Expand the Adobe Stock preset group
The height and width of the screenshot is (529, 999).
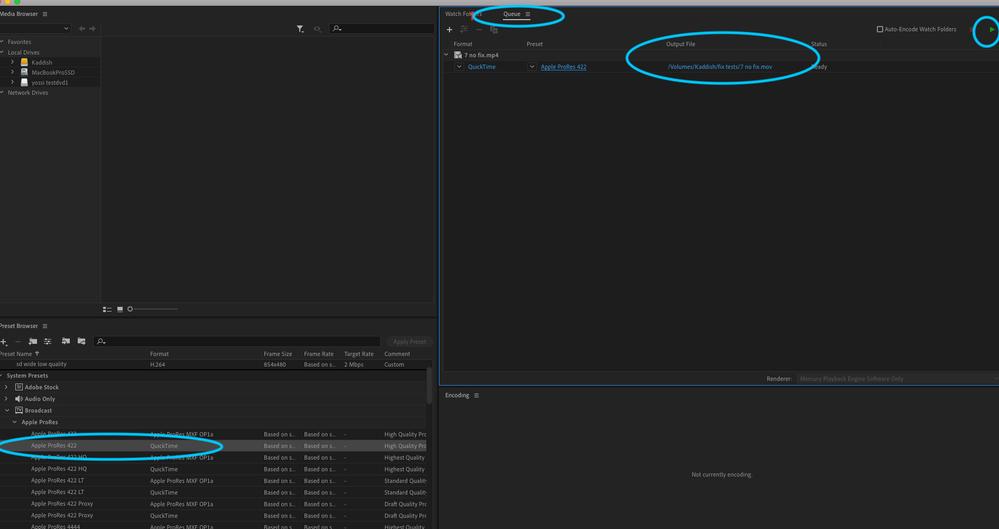7,388
